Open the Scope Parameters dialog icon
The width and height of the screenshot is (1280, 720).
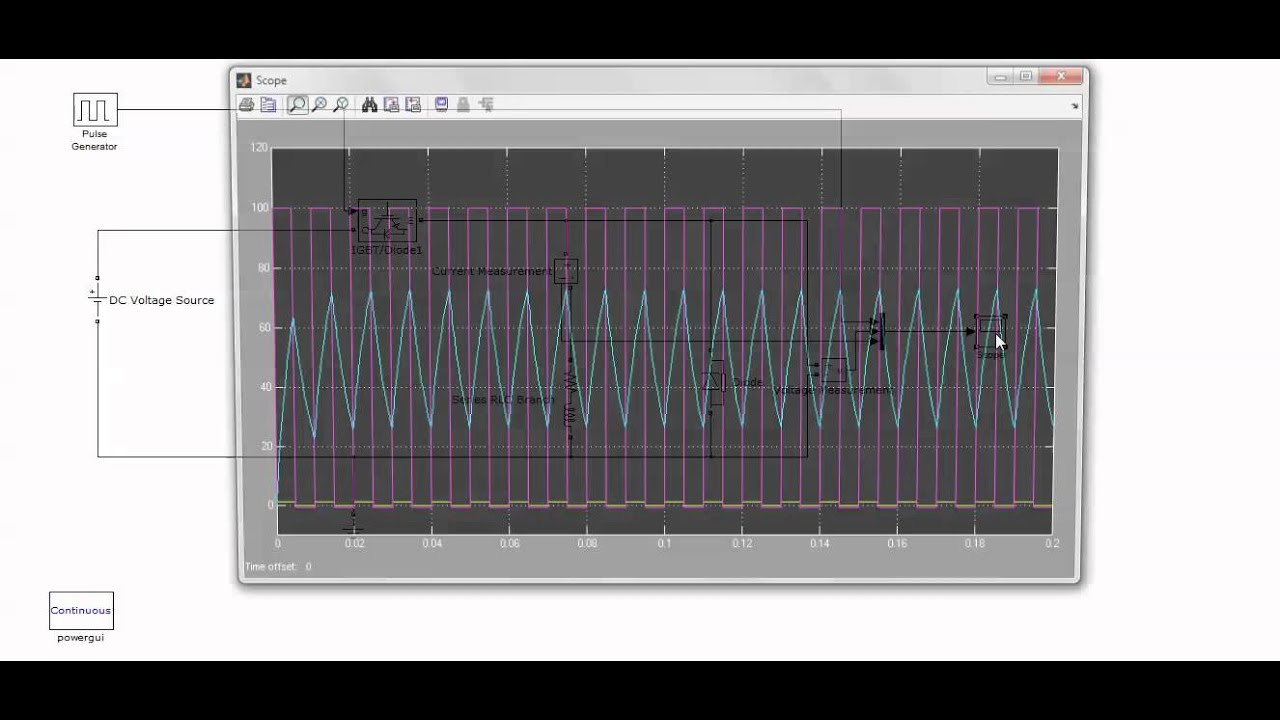(268, 104)
